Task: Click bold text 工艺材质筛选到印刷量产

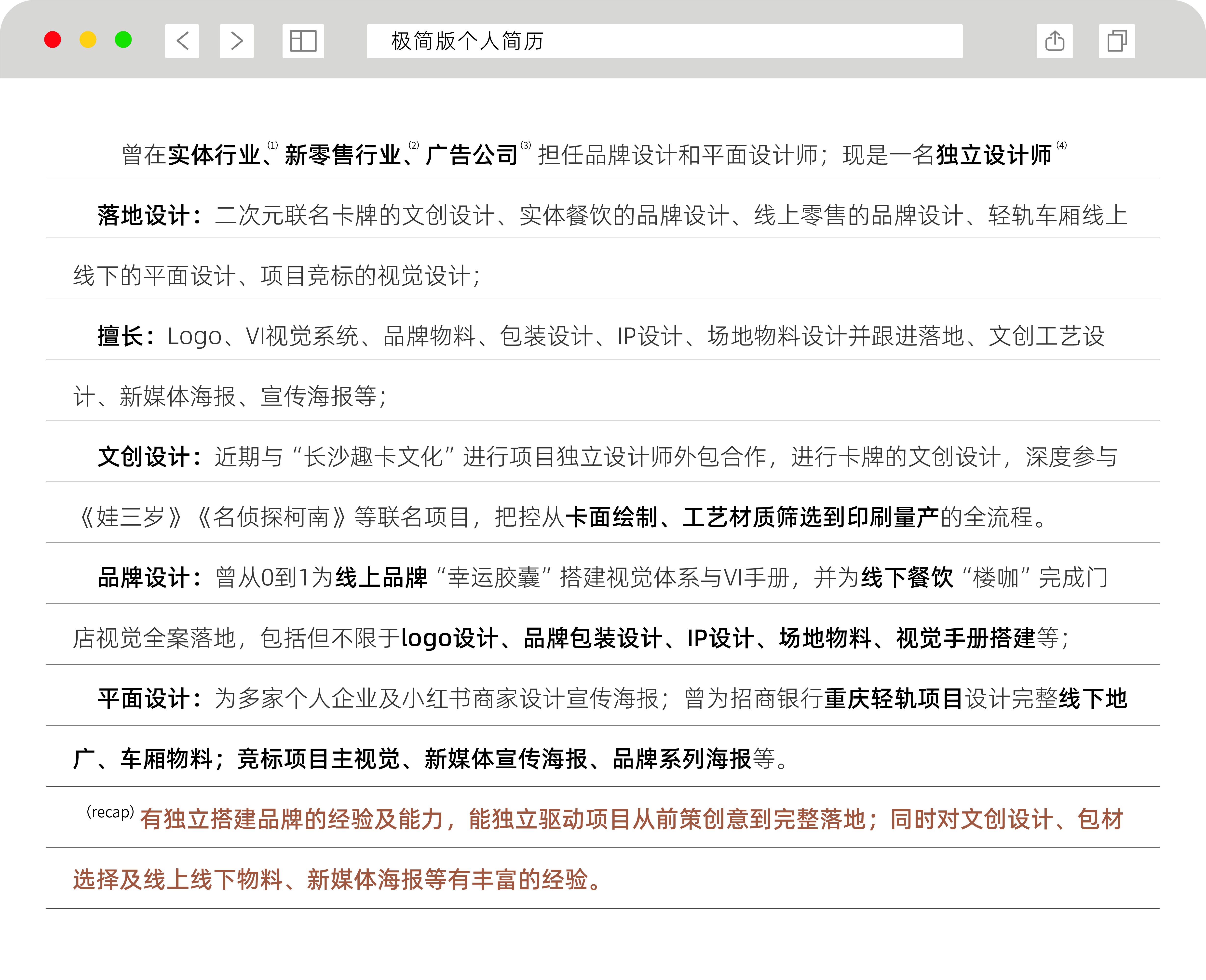Action: pos(811,517)
